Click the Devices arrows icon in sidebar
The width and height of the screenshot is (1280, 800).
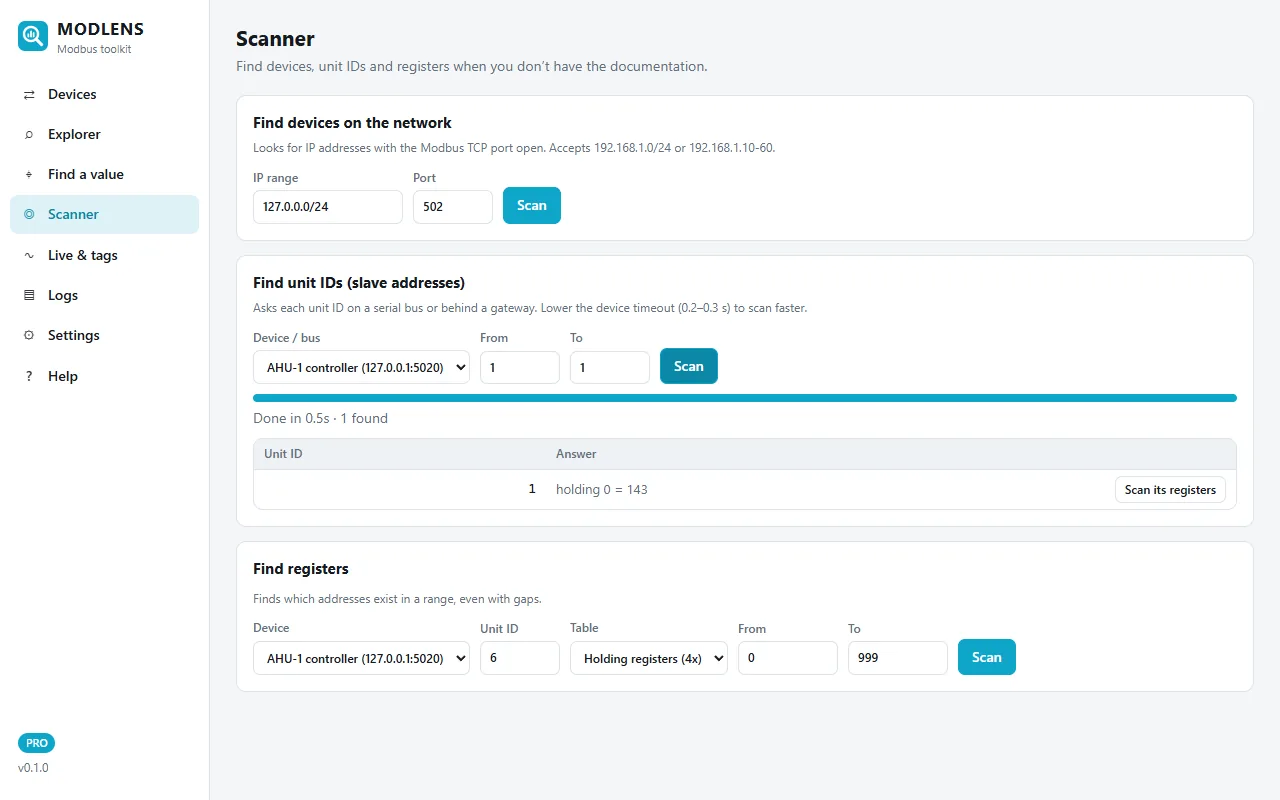pos(29,94)
